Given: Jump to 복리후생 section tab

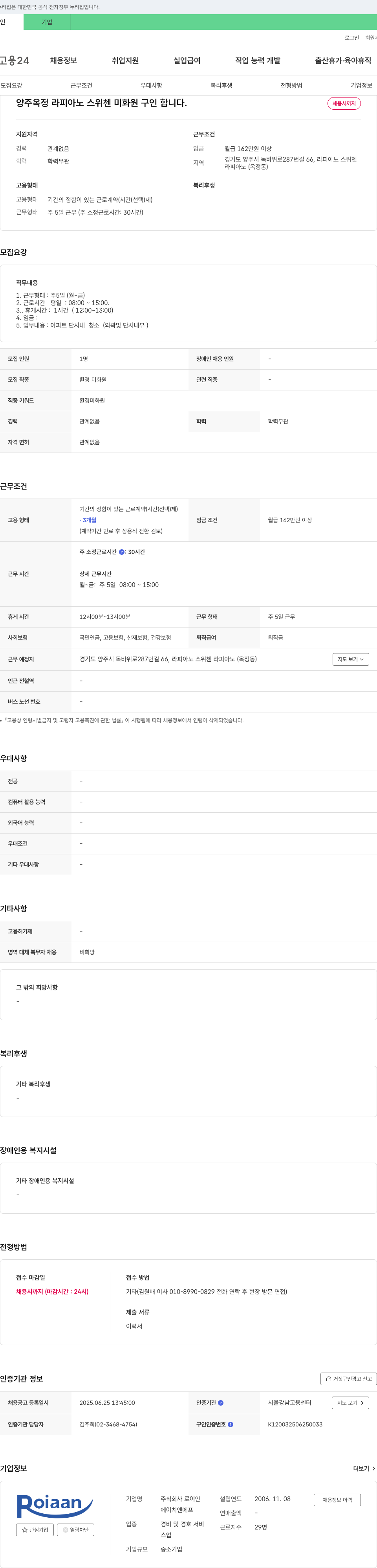Looking at the screenshot, I should click(x=221, y=85).
